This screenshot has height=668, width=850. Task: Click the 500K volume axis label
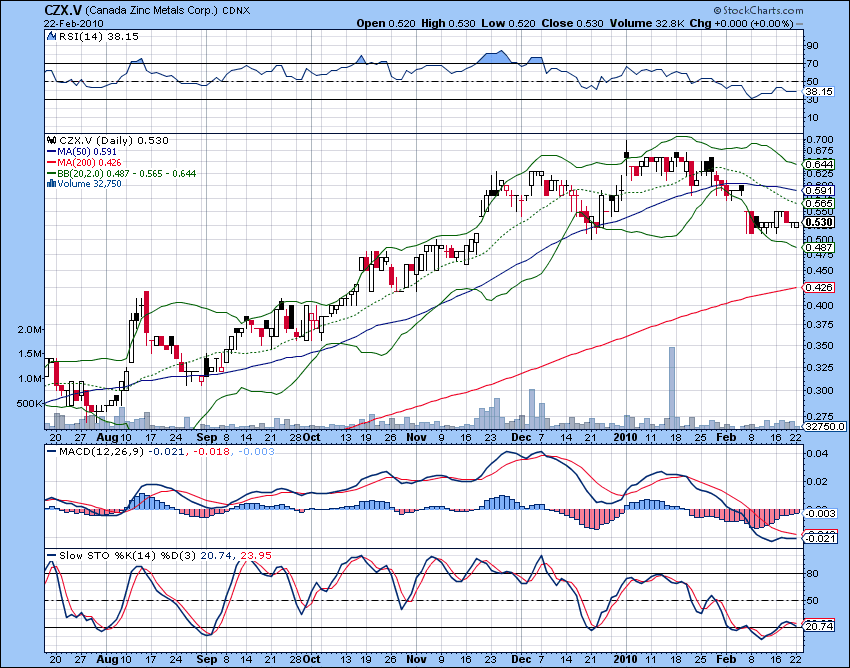(29, 404)
